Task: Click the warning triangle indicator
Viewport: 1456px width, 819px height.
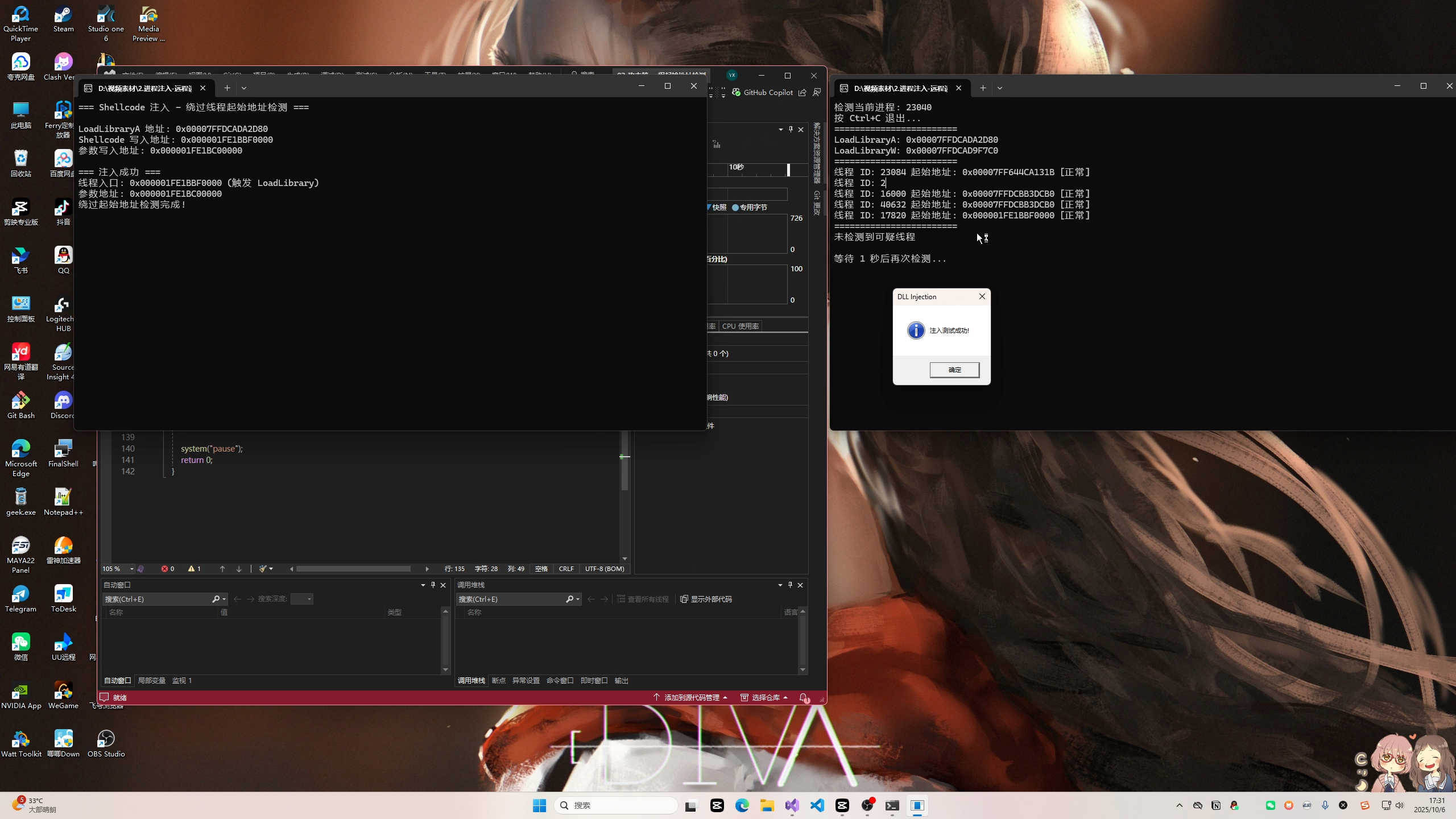Action: click(x=192, y=569)
